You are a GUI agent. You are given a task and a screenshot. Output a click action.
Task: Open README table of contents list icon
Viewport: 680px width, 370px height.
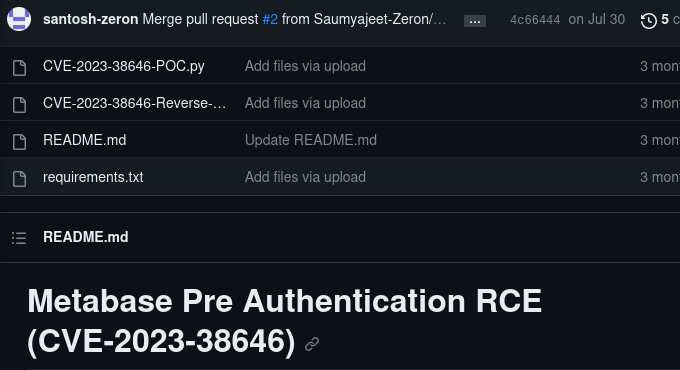pos(19,238)
